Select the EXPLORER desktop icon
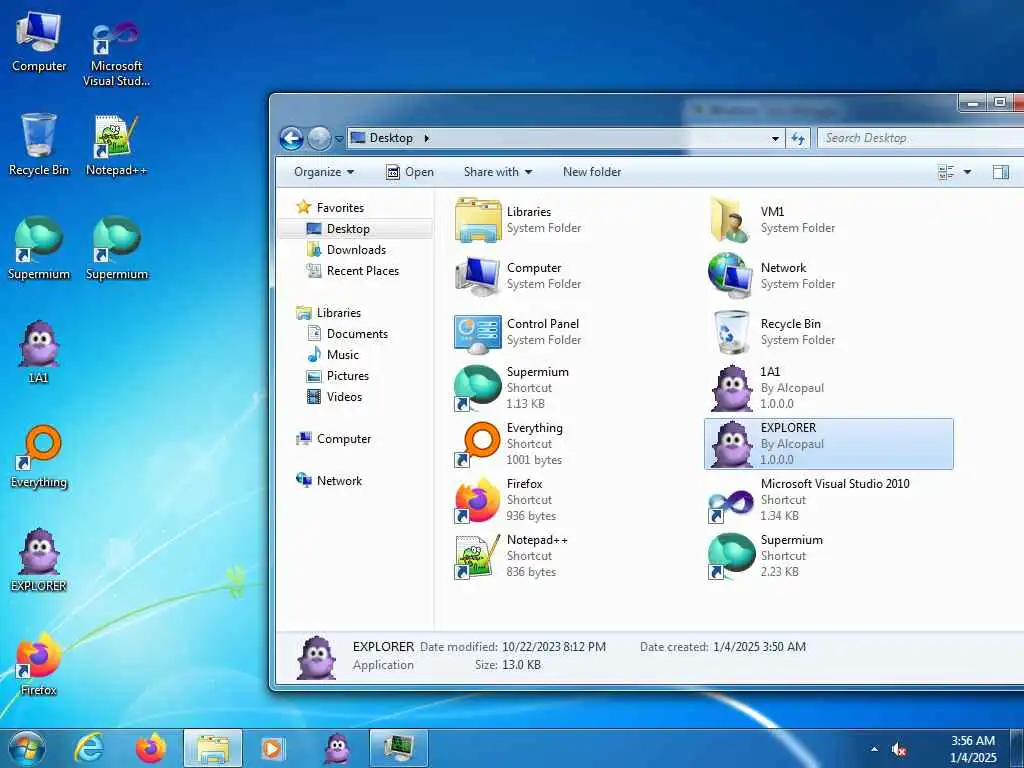 (39, 560)
